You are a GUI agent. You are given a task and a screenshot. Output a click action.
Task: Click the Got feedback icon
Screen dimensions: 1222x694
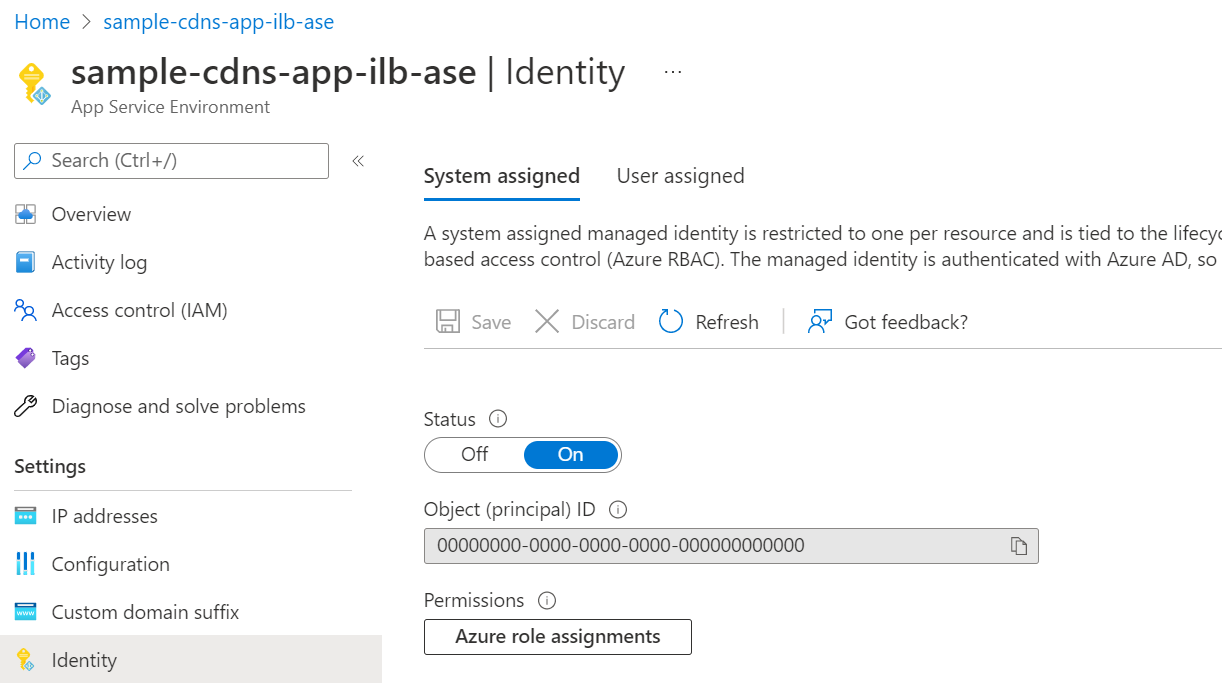coord(820,322)
